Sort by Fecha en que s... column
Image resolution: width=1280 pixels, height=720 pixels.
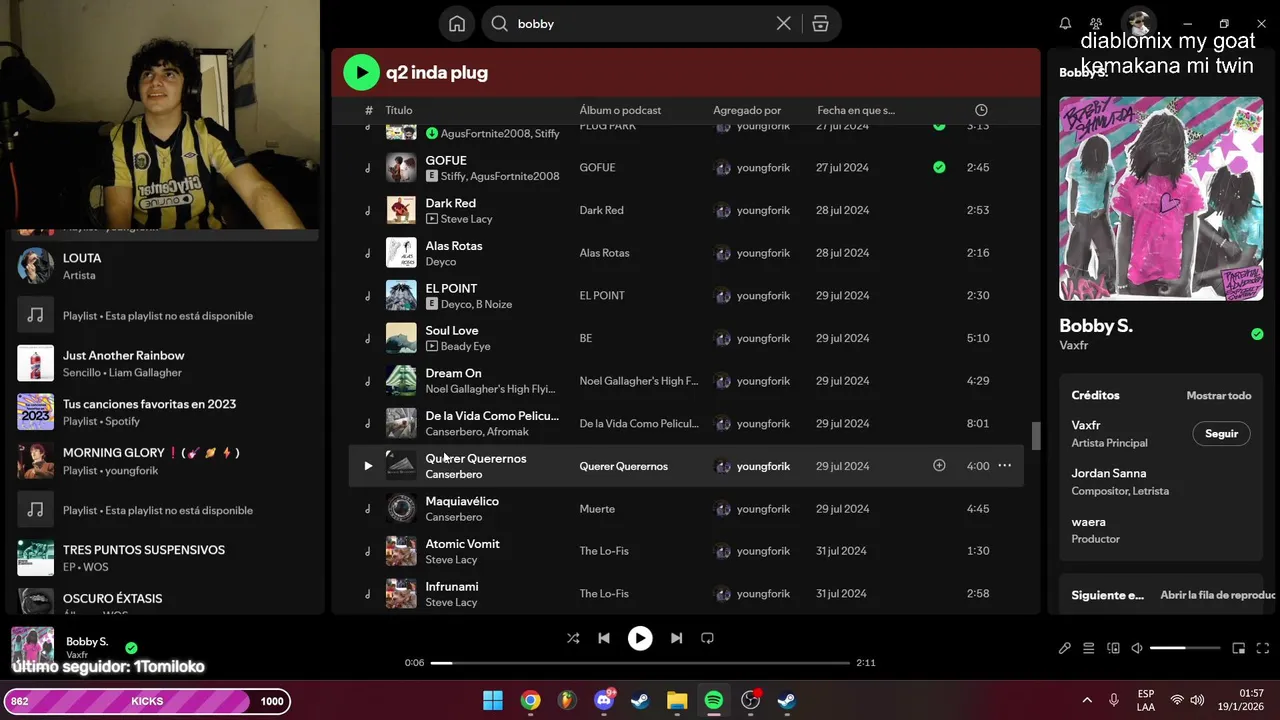point(856,110)
